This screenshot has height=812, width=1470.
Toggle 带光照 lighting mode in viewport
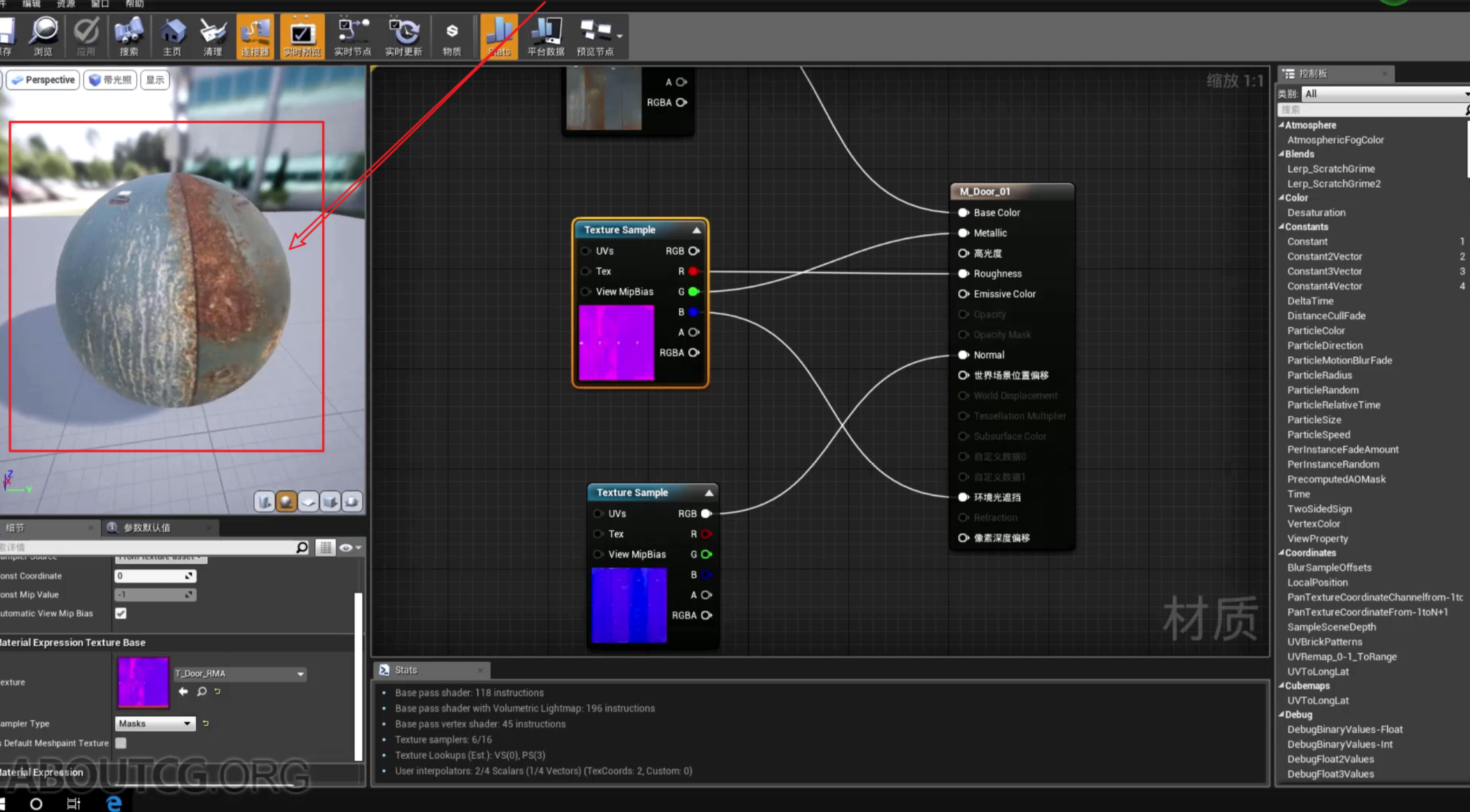(109, 79)
